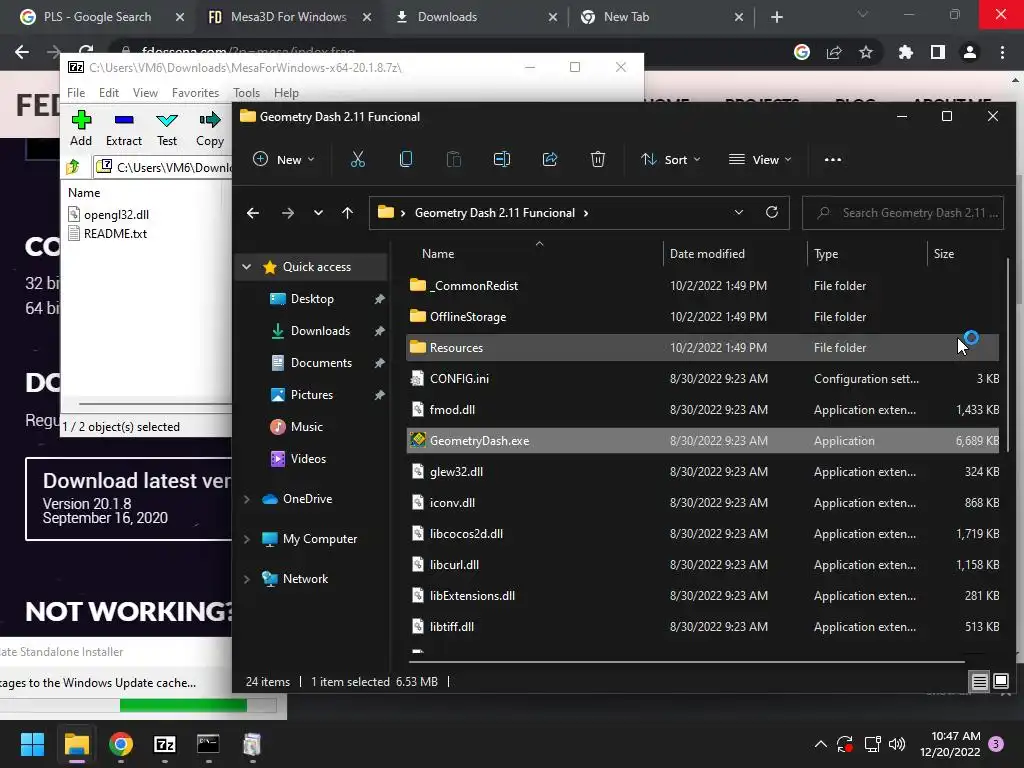Select the _CommonRedist folder
This screenshot has height=768, width=1024.
pos(703,285)
